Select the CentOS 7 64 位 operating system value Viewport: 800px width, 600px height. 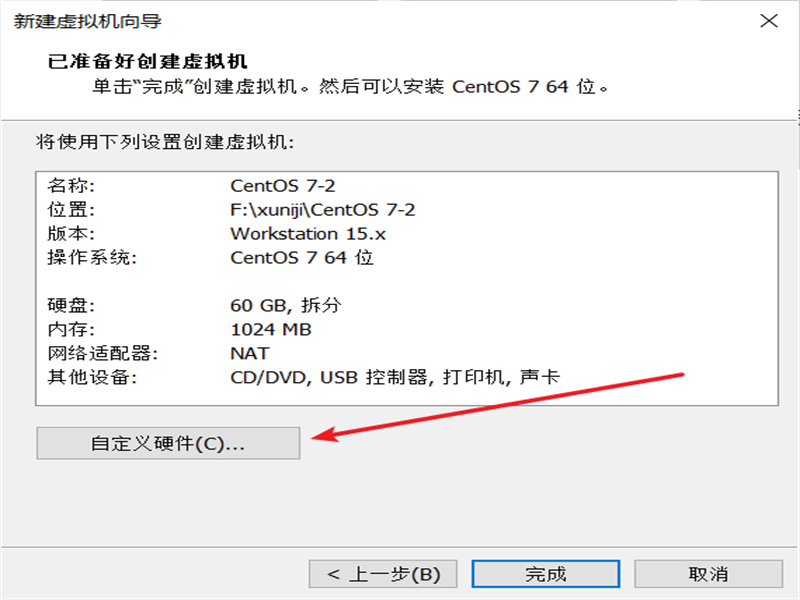(302, 258)
